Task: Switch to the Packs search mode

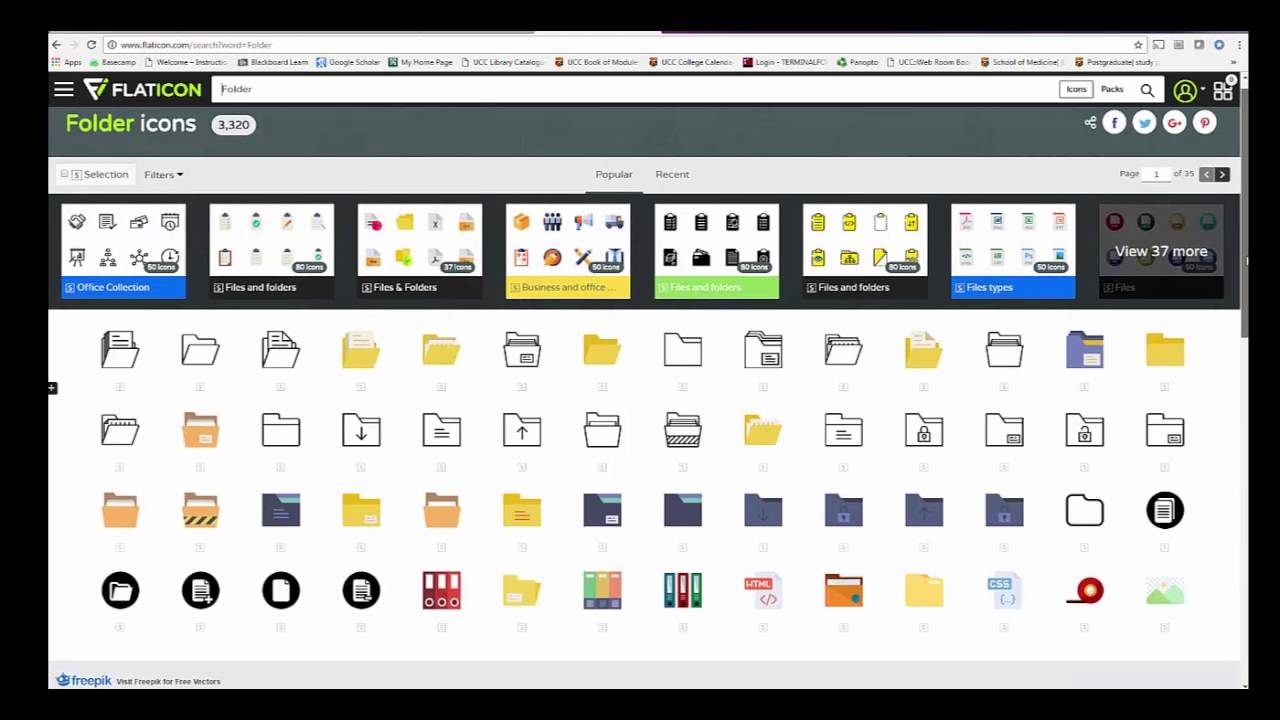Action: [1112, 89]
